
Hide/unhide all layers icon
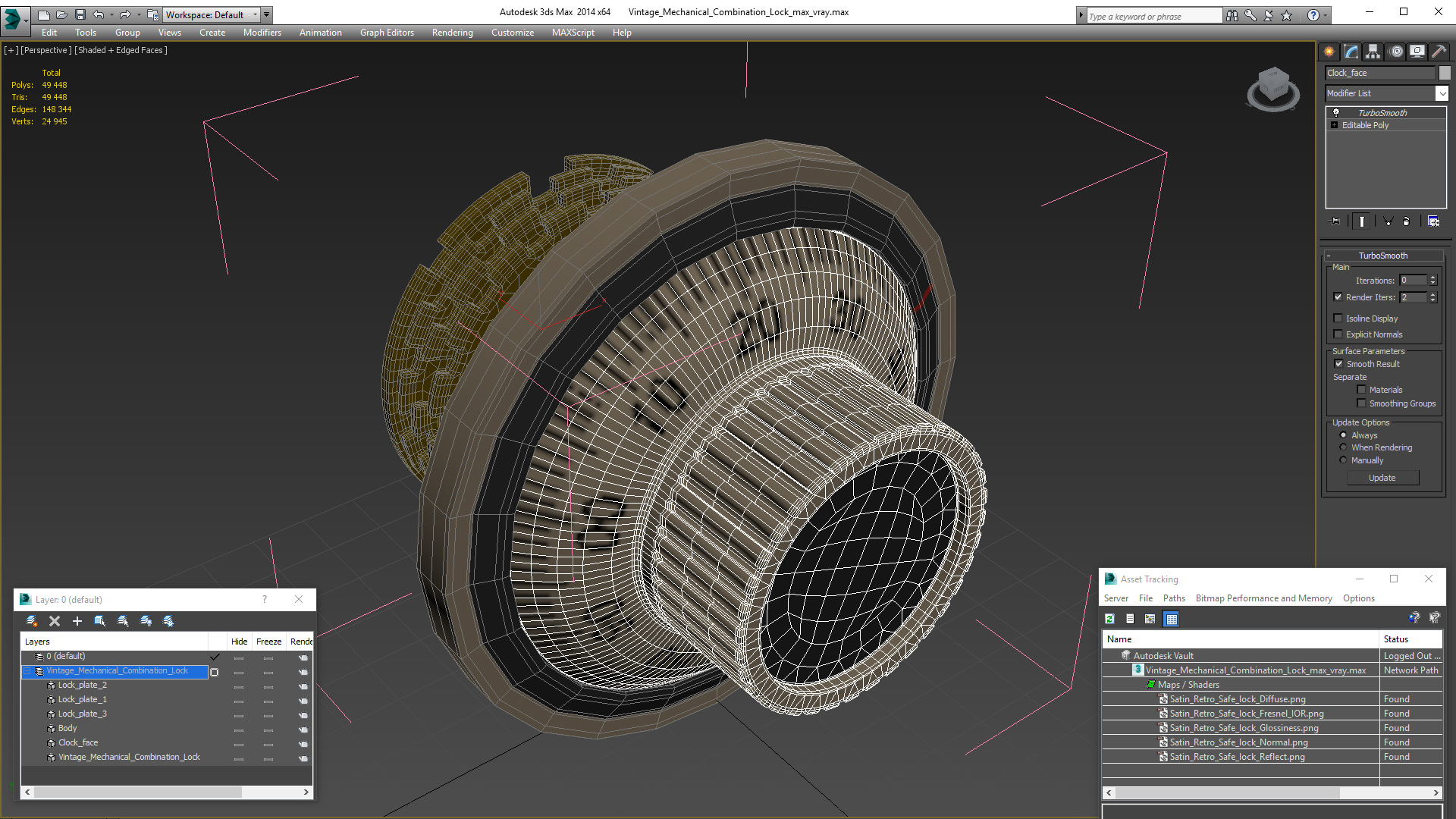146,621
